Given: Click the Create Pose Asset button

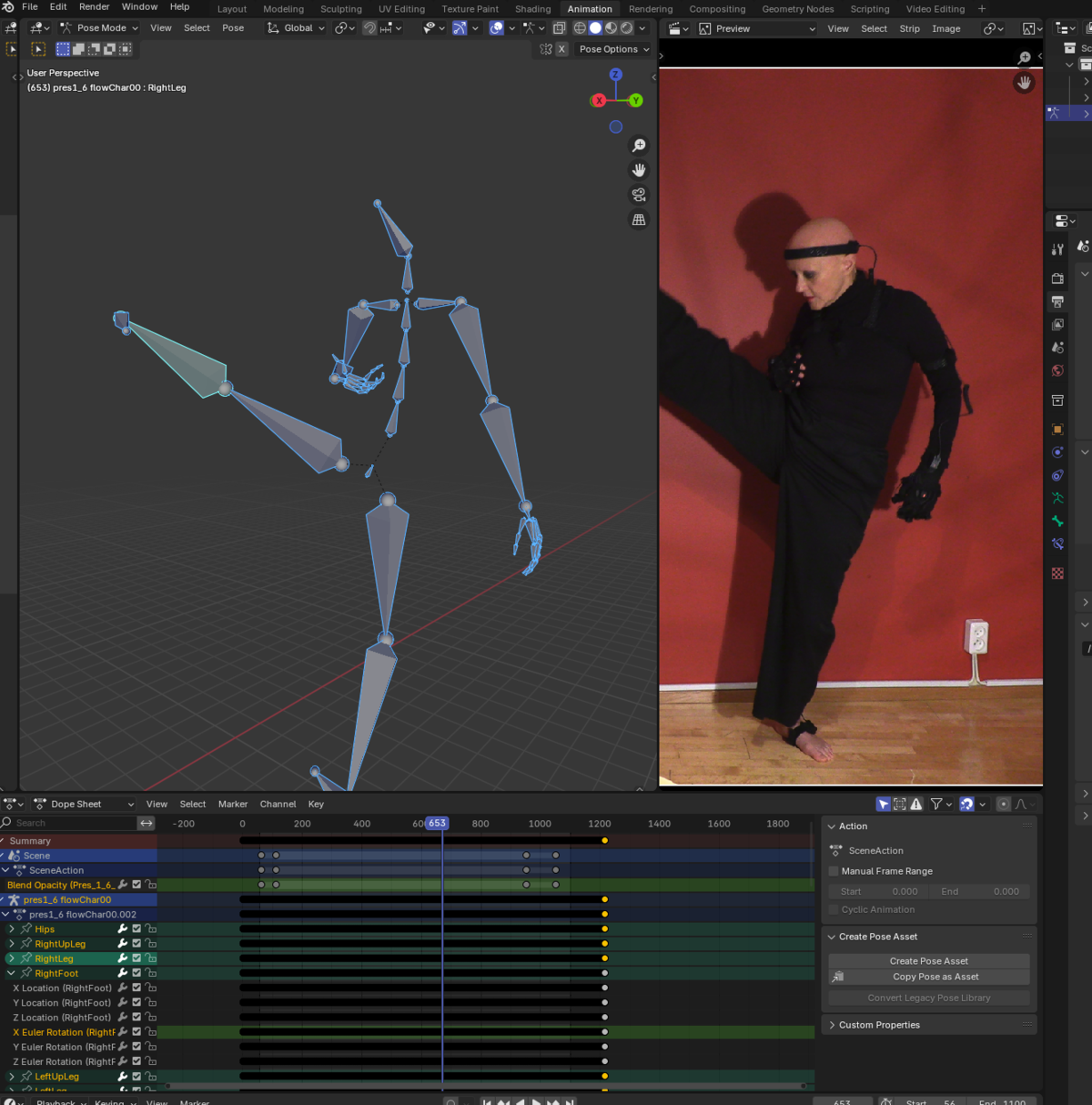Looking at the screenshot, I should 928,961.
